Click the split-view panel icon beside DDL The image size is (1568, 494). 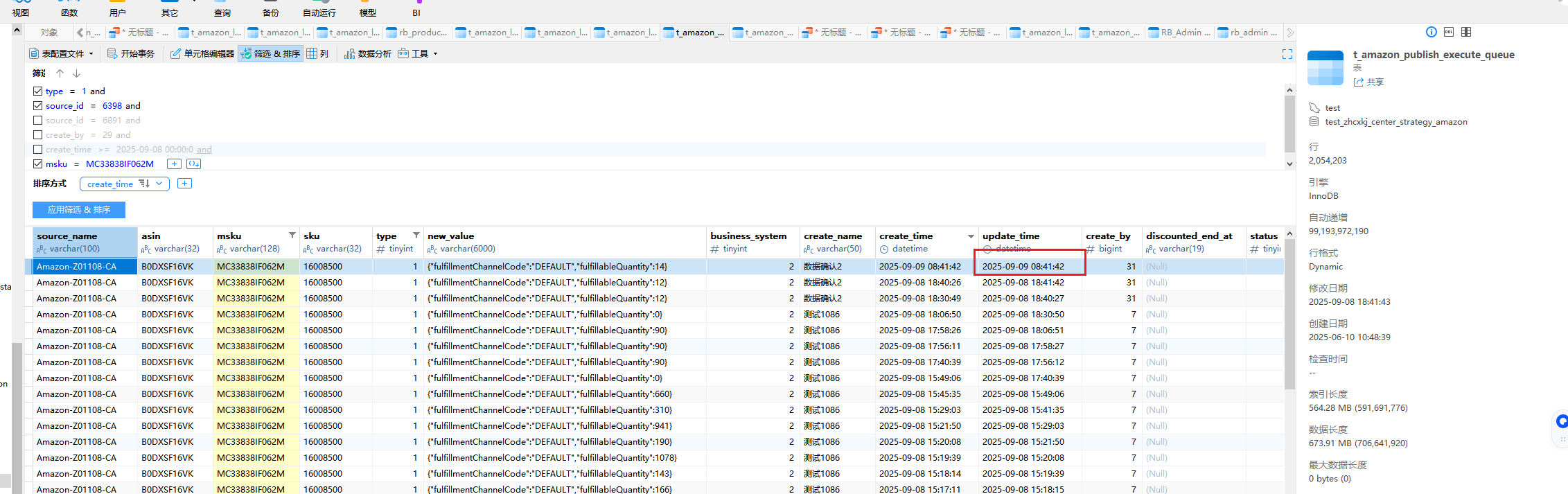tap(1466, 32)
